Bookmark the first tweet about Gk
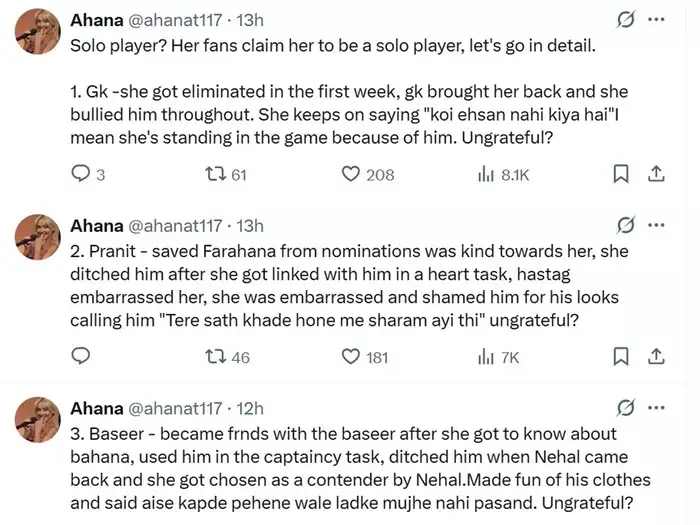 pos(621,174)
